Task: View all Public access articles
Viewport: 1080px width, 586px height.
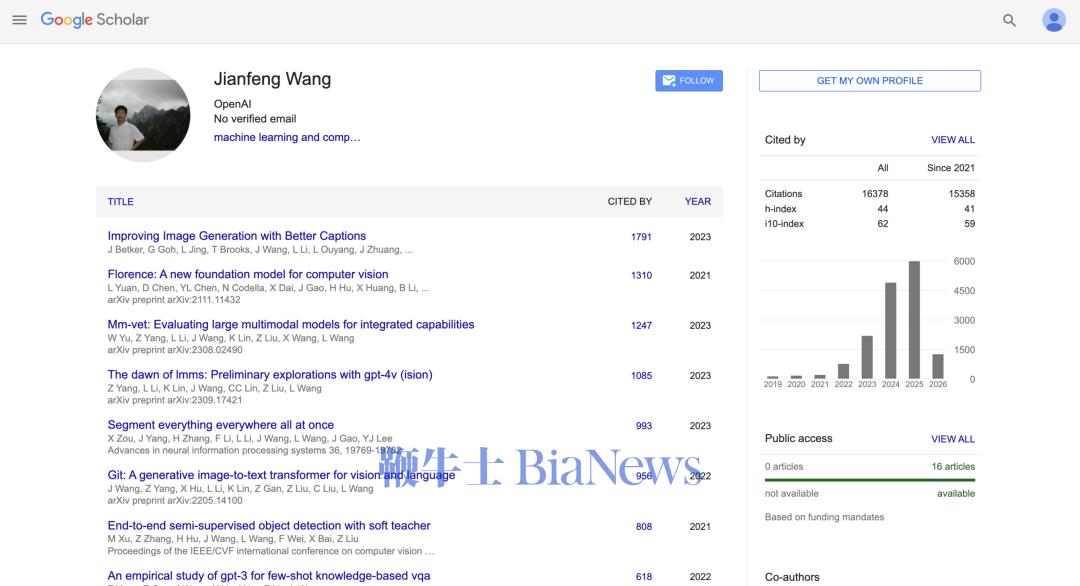Action: coord(952,439)
